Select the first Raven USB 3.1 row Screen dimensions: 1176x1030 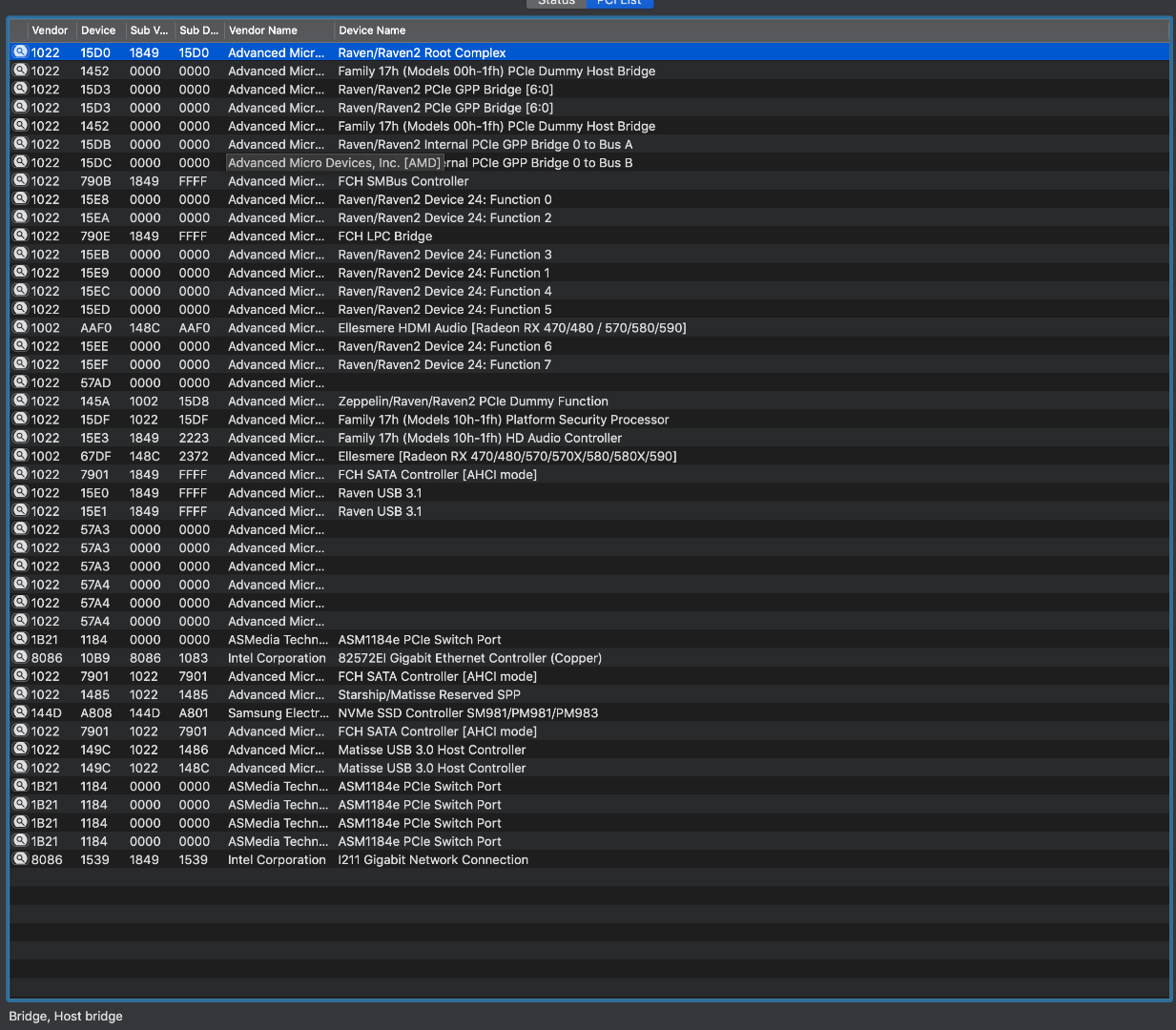[x=380, y=493]
